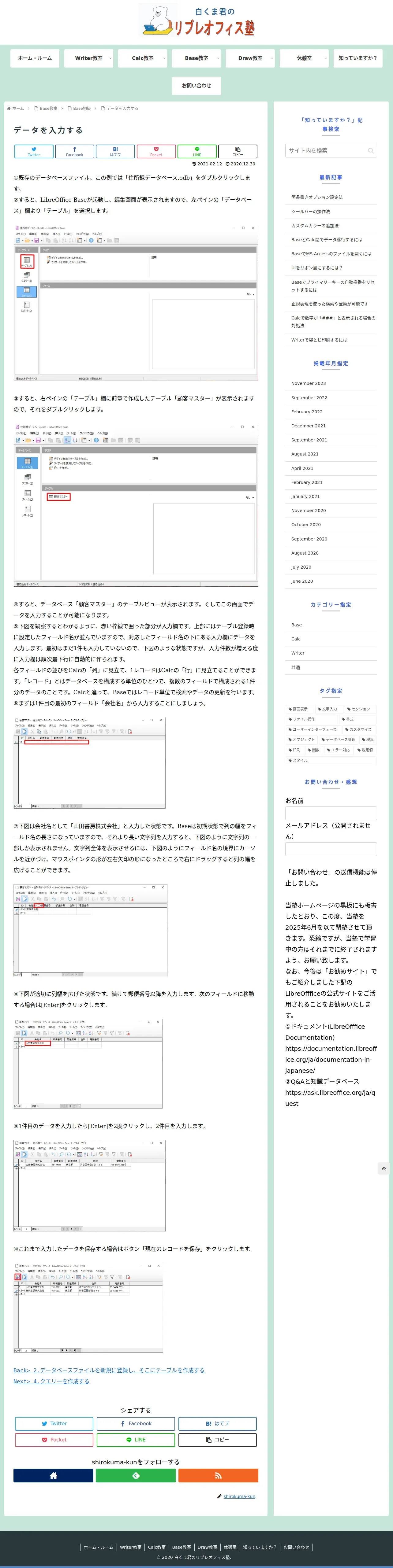The image size is (393, 1568).
Task: Click bottom Facebook share button
Action: point(136,1424)
